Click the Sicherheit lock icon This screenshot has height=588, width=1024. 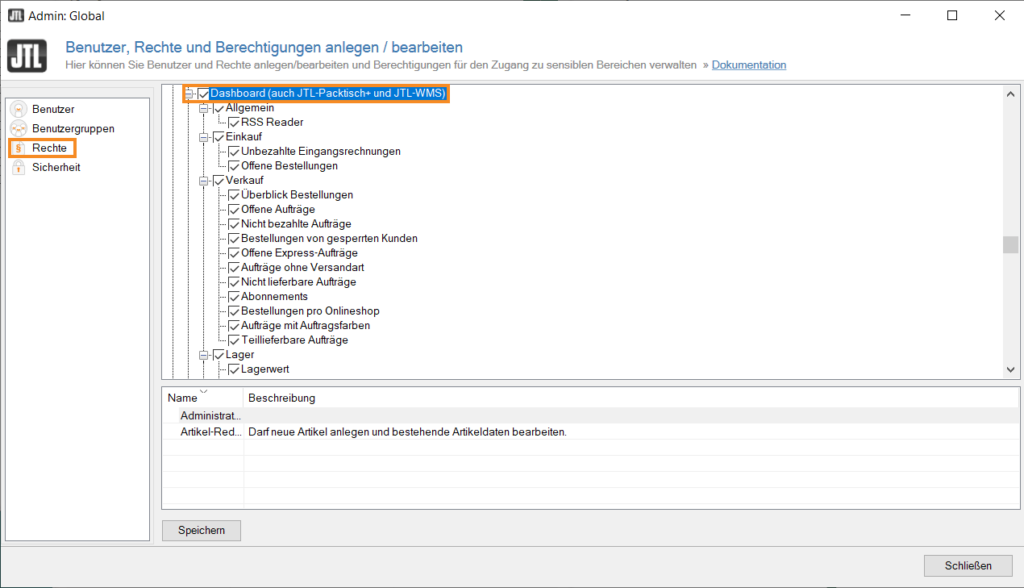[18, 167]
